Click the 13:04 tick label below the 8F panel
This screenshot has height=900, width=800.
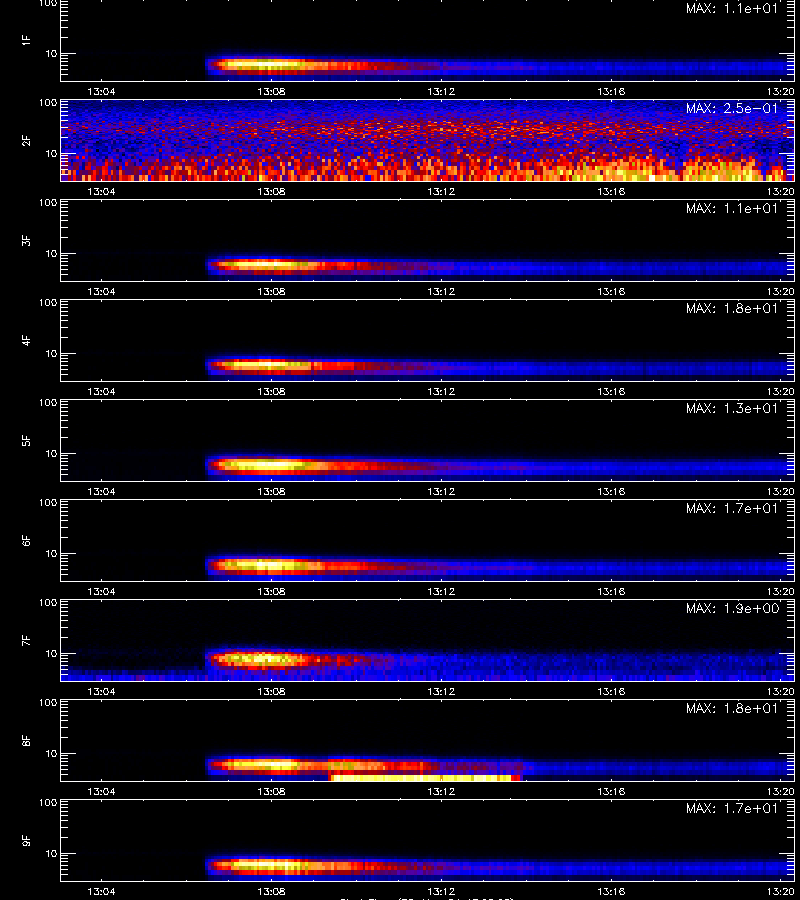tap(101, 792)
